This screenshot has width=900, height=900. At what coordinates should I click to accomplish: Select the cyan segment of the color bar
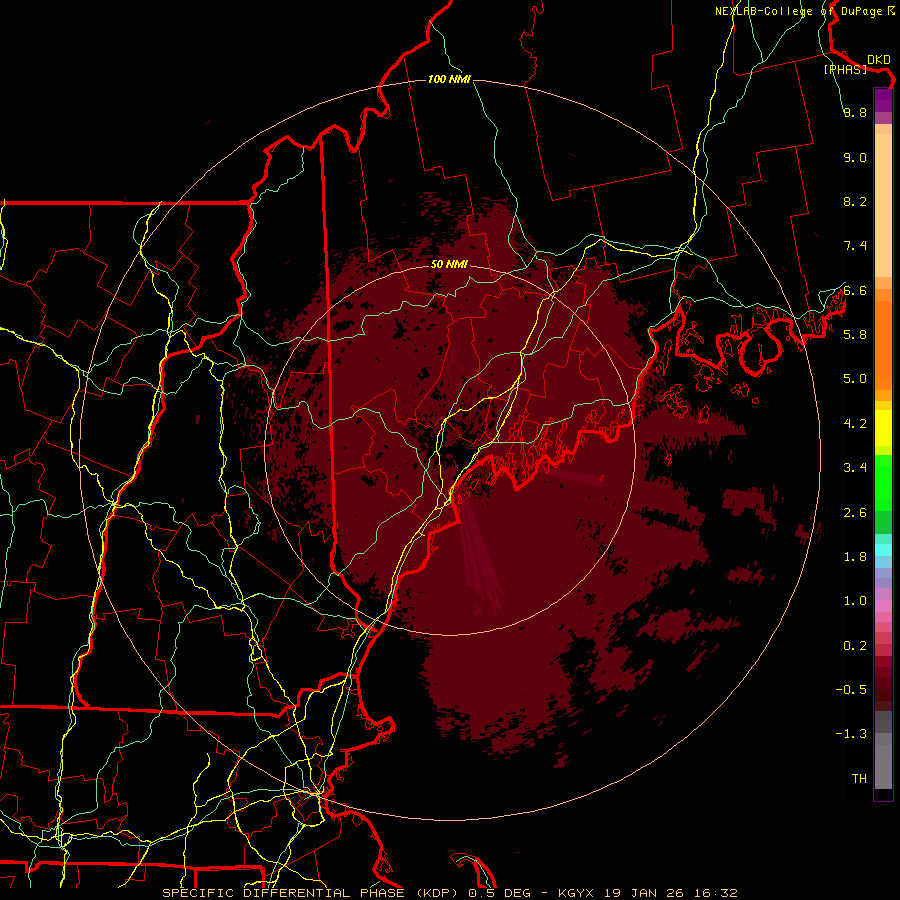(x=883, y=549)
